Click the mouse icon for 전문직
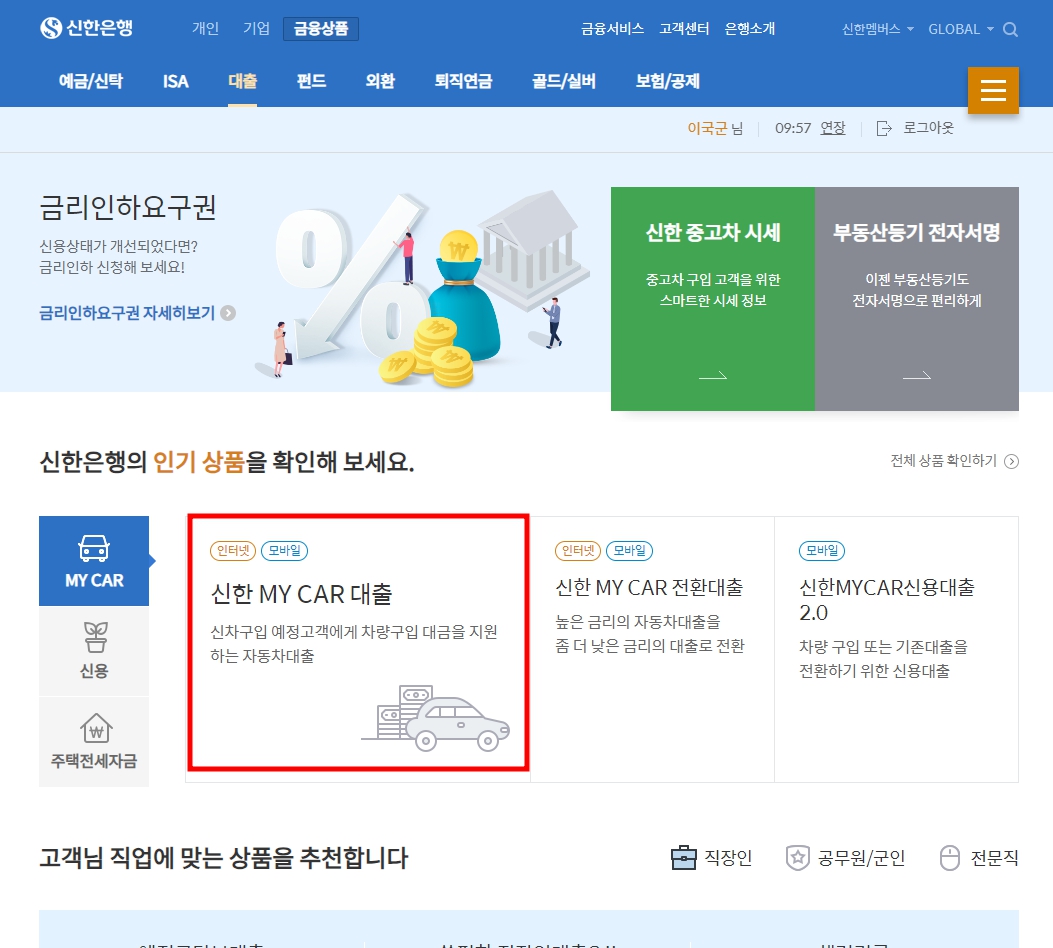1053x948 pixels. point(950,857)
